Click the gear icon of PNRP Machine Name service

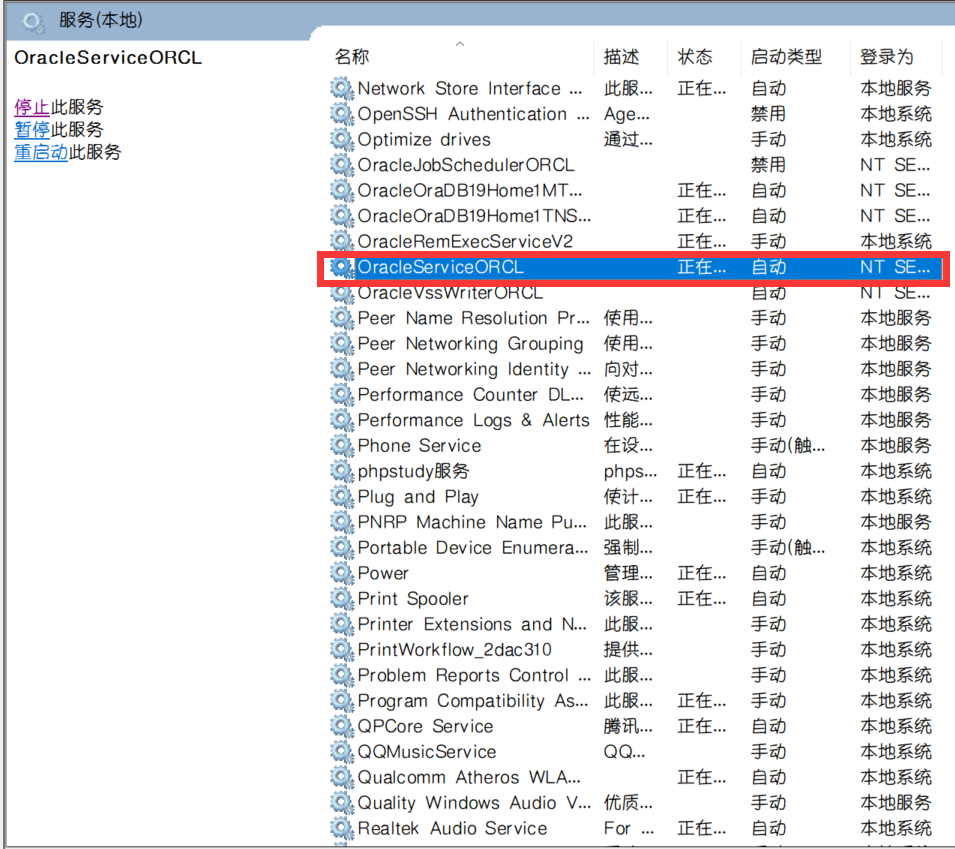click(342, 522)
